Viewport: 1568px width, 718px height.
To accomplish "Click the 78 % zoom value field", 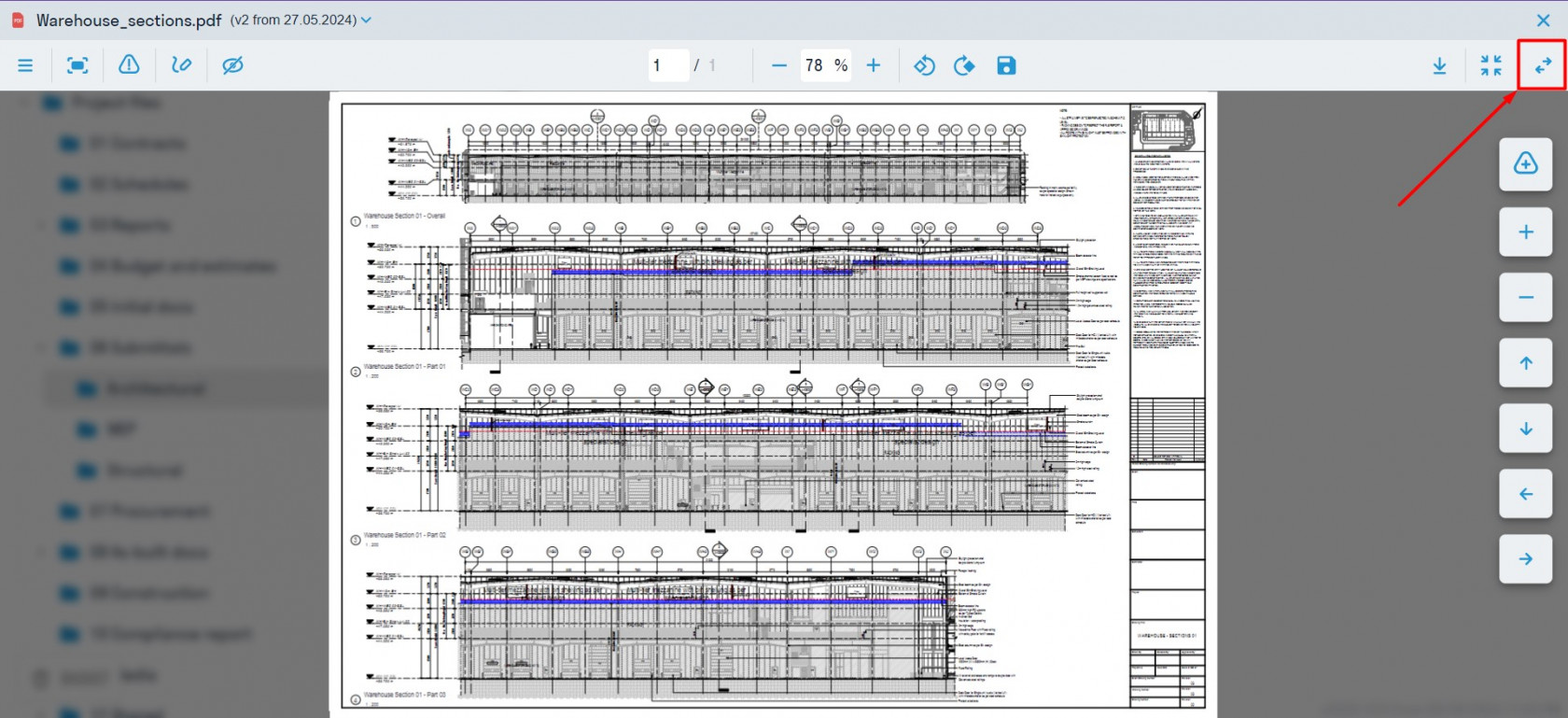I will 826,65.
